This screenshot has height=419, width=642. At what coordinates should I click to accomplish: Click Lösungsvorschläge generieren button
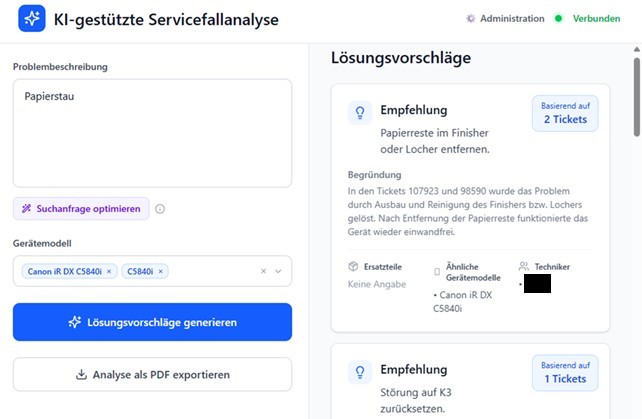[x=152, y=322]
